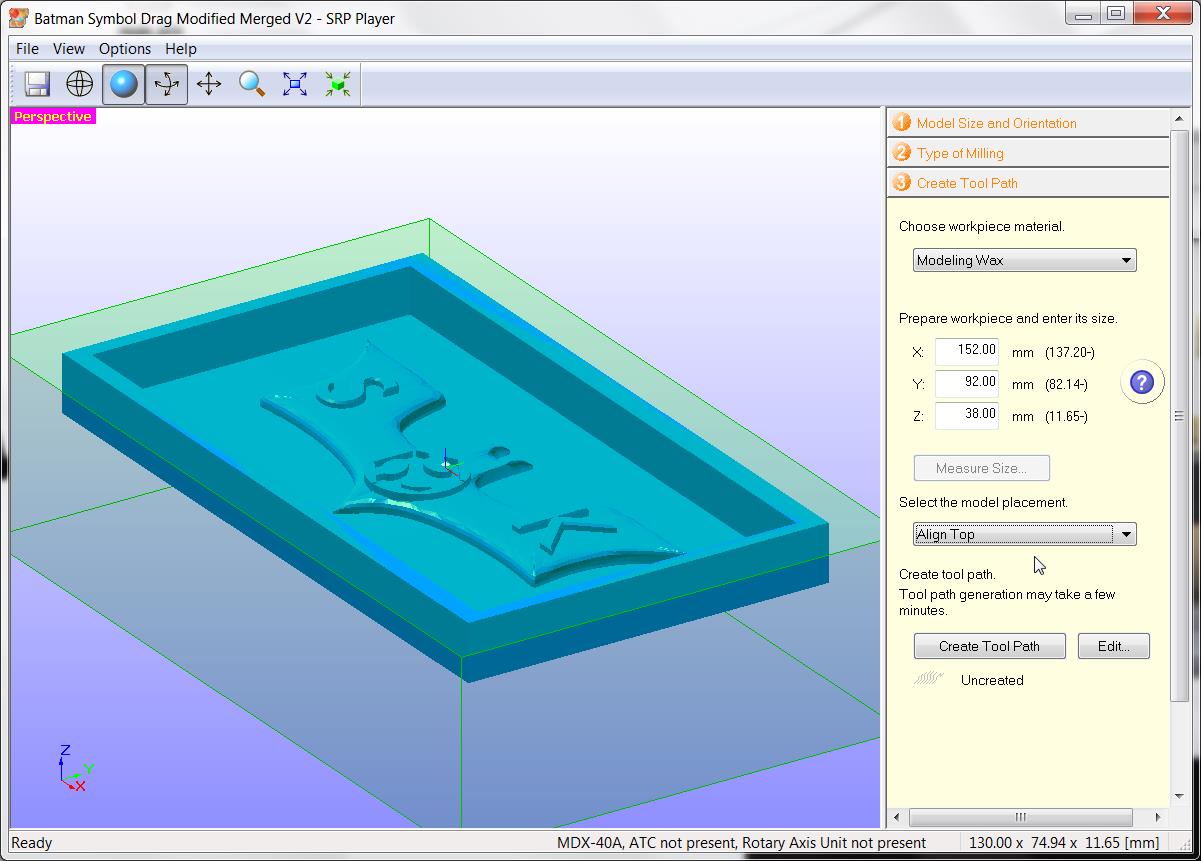Click the vertical scrollbar of the side panel
The image size is (1201, 861).
(1179, 415)
